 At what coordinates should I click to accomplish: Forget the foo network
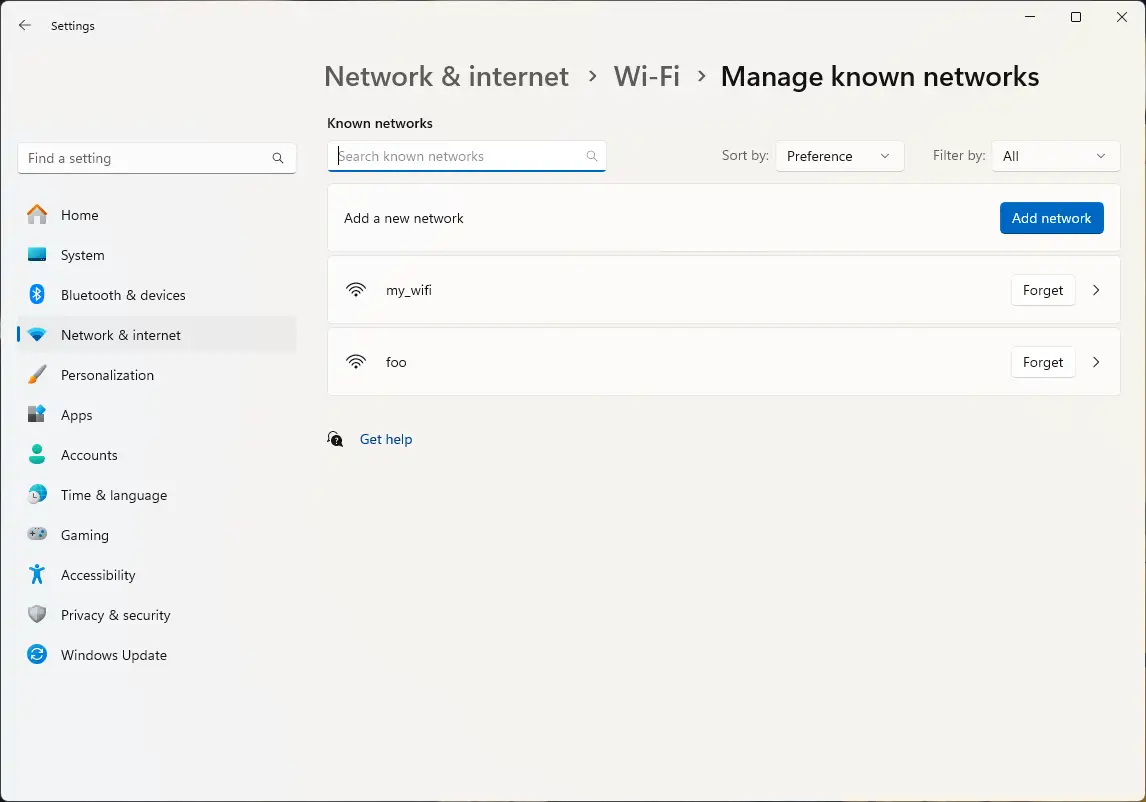click(x=1043, y=362)
